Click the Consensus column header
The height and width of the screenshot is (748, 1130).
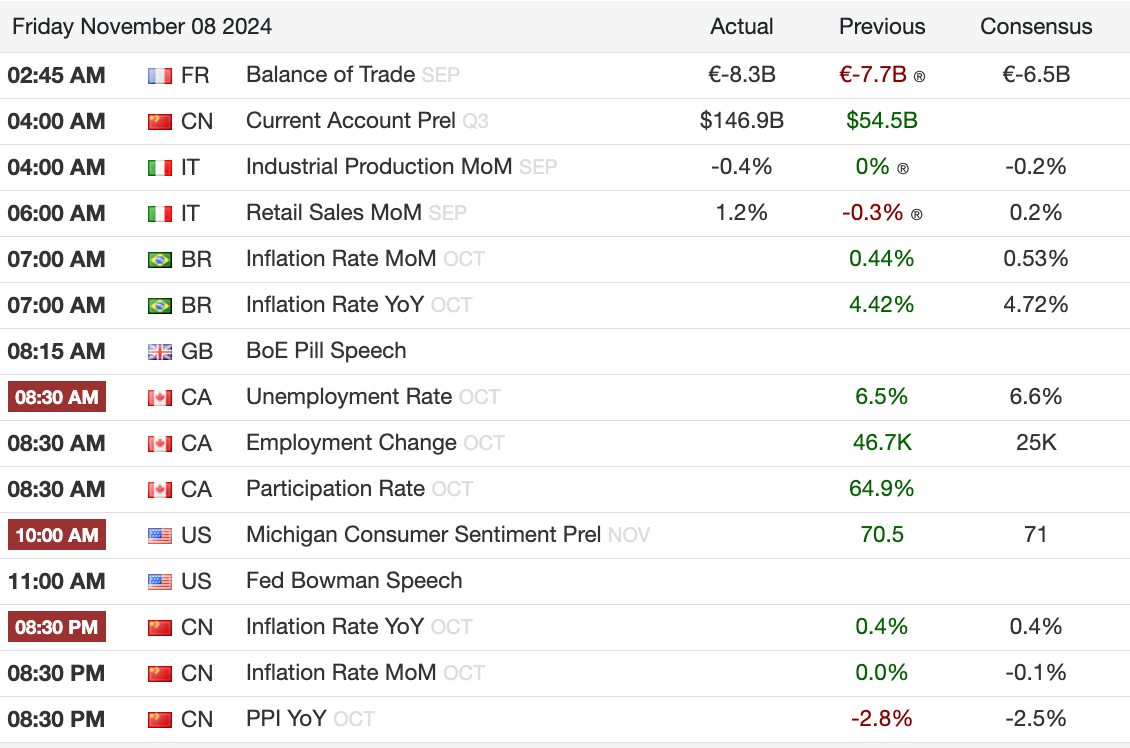click(x=1036, y=27)
